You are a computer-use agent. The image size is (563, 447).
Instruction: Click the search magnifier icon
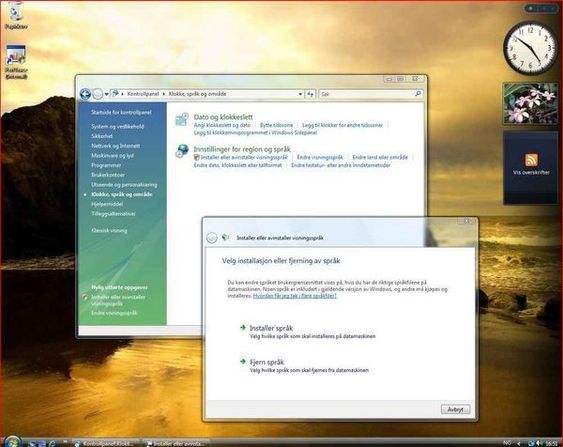pos(418,94)
